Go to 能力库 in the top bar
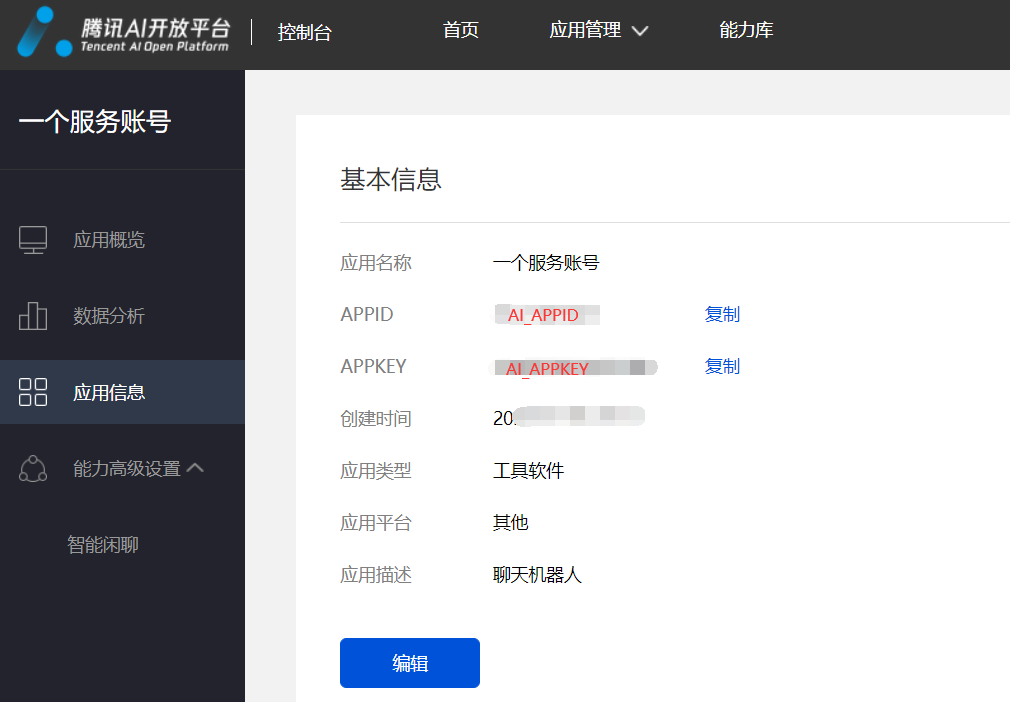The height and width of the screenshot is (702, 1010). 746,30
